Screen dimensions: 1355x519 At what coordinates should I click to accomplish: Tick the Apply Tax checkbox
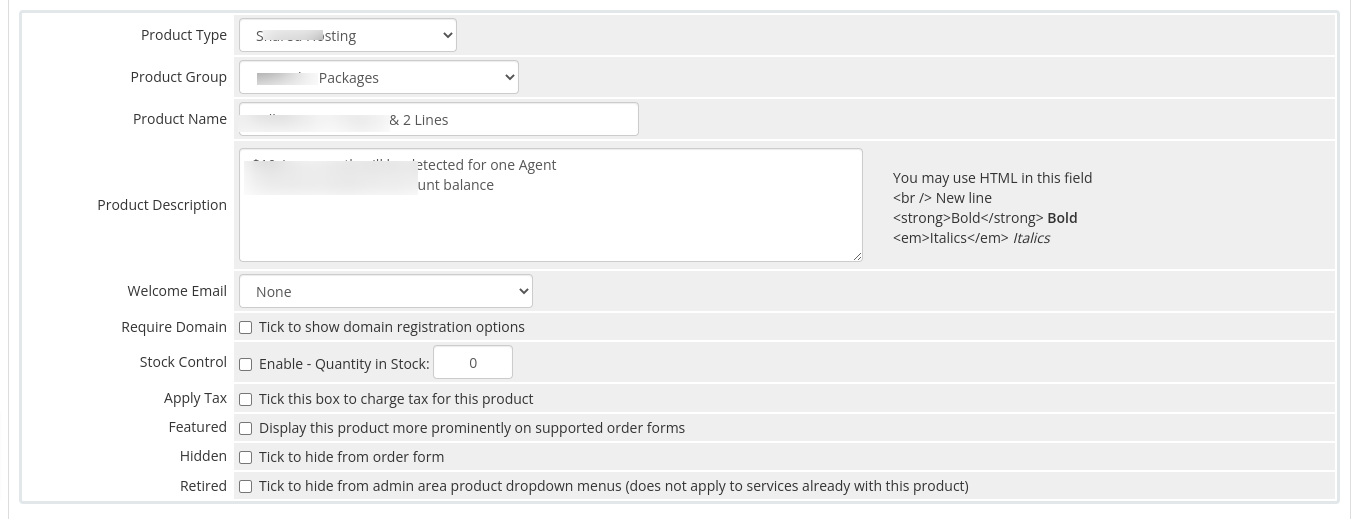[245, 400]
